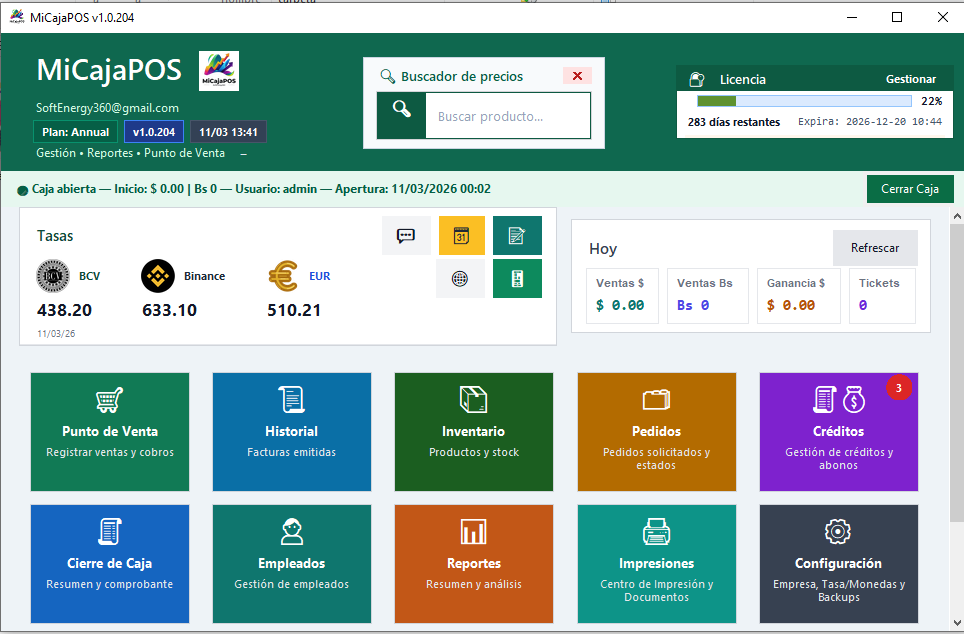
Task: Focus the Buscar producto search field
Action: tap(507, 116)
